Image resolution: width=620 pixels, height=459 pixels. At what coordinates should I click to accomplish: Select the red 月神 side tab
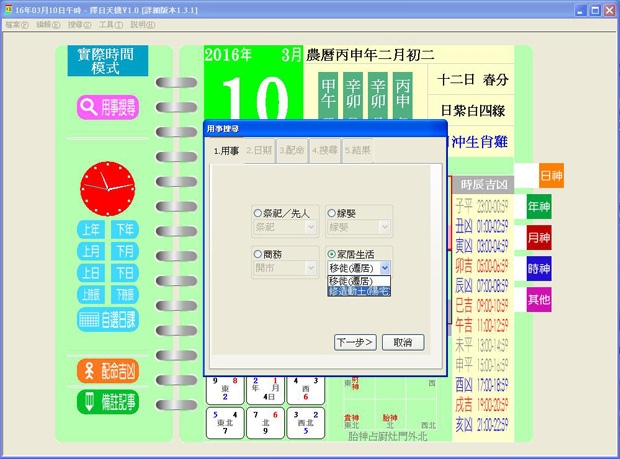pyautogui.click(x=539, y=238)
